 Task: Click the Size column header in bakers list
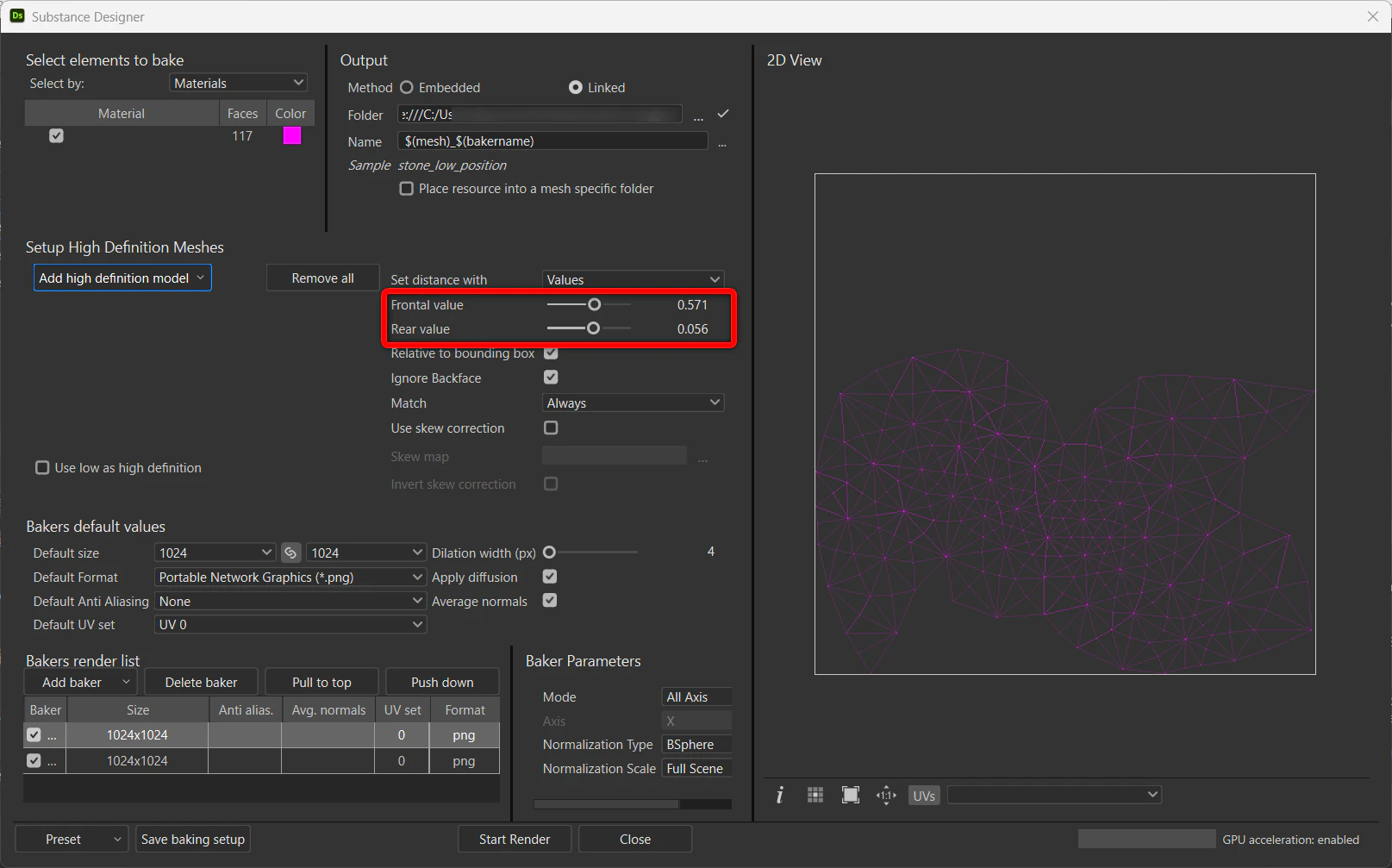click(x=138, y=710)
